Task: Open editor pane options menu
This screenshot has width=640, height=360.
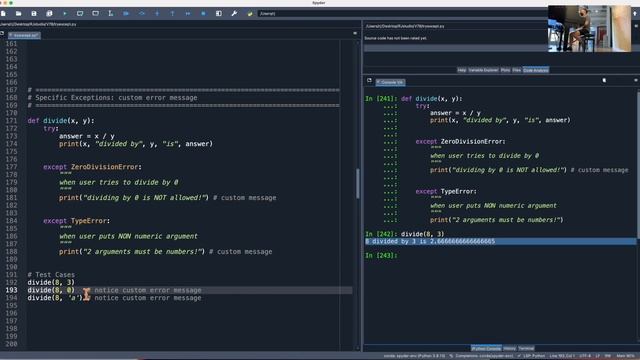Action: pyautogui.click(x=355, y=33)
